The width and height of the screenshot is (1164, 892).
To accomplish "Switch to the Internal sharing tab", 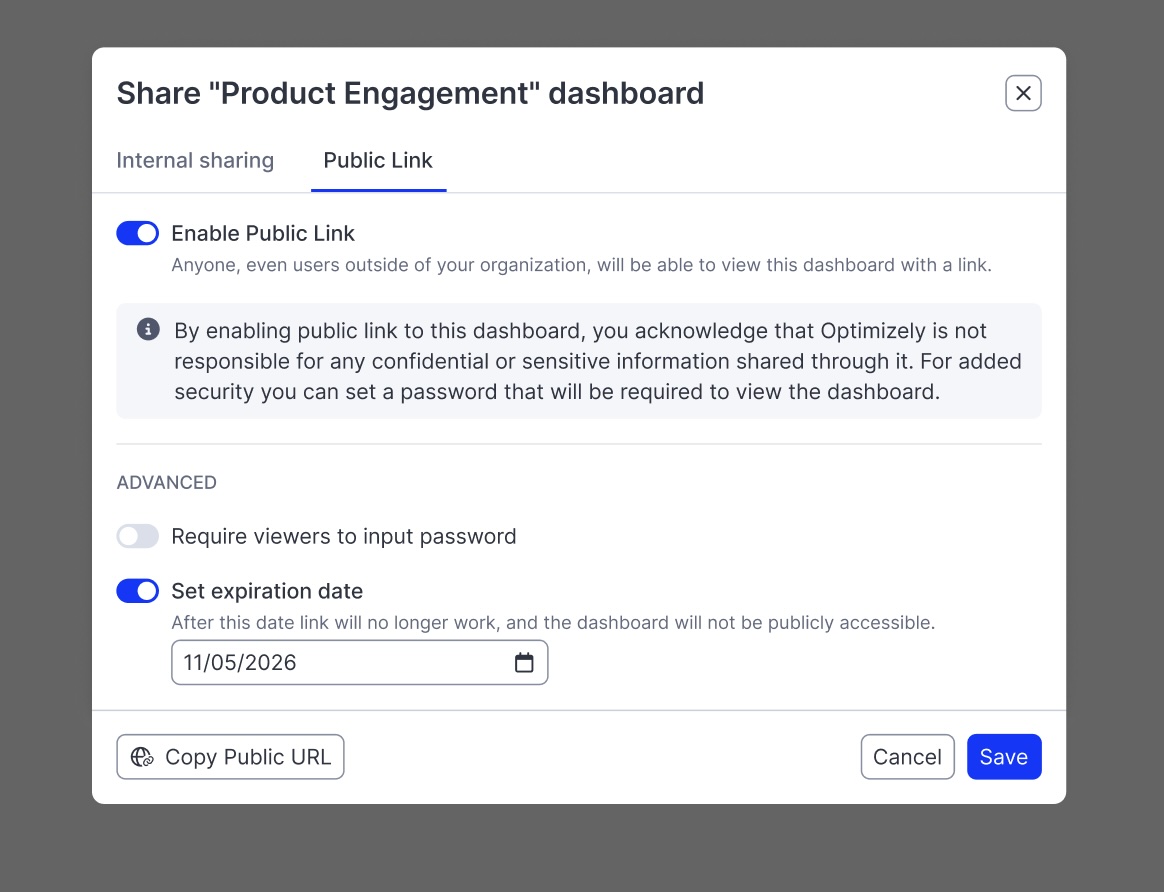I will (x=195, y=161).
